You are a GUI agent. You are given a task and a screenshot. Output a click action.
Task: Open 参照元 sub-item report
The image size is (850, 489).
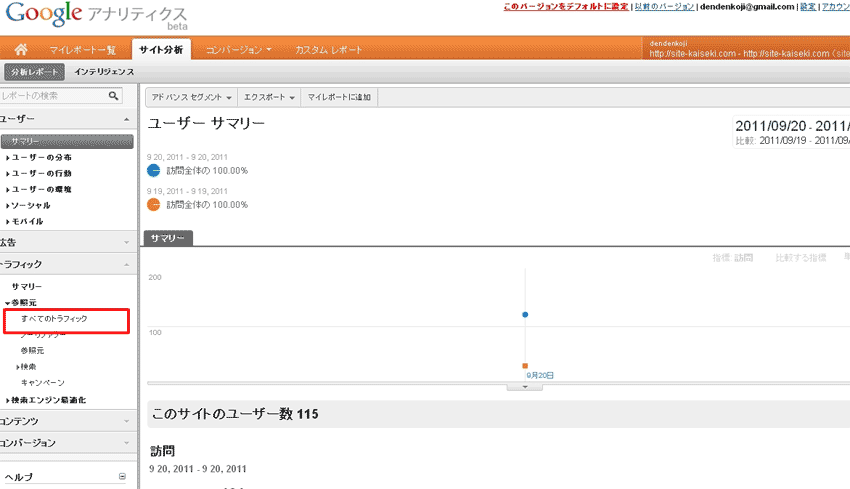point(33,350)
